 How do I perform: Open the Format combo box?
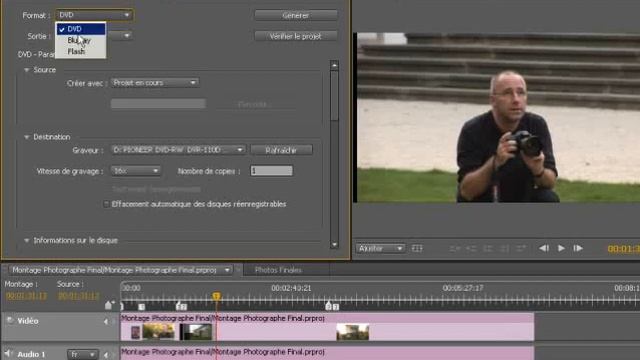(94, 15)
